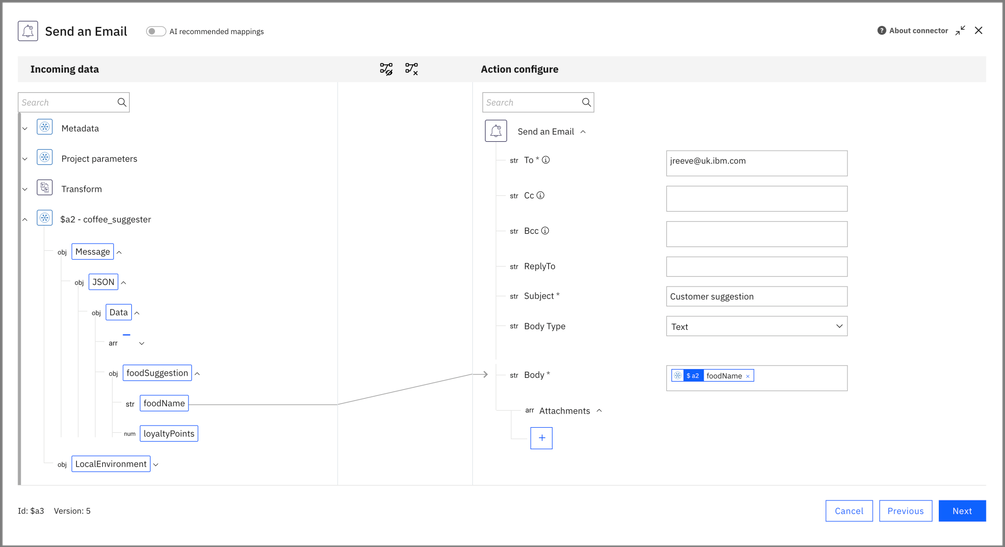Viewport: 1005px width, 547px height.
Task: Select the LocalEnvironment object pill
Action: tap(111, 464)
